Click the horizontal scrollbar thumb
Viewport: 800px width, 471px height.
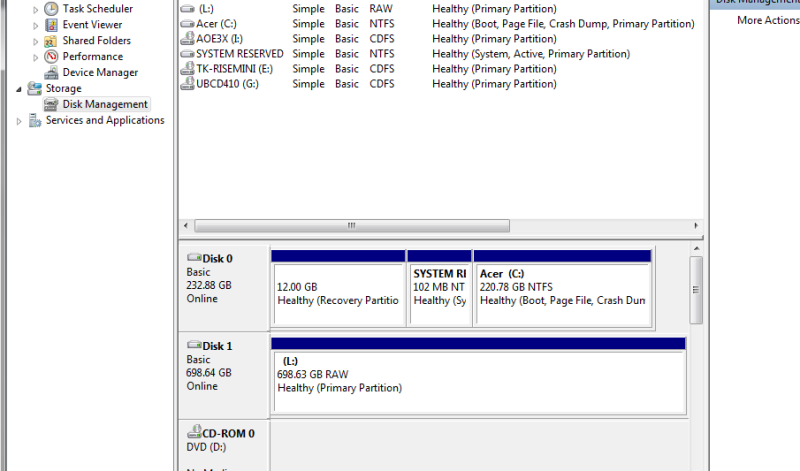pyautogui.click(x=352, y=226)
